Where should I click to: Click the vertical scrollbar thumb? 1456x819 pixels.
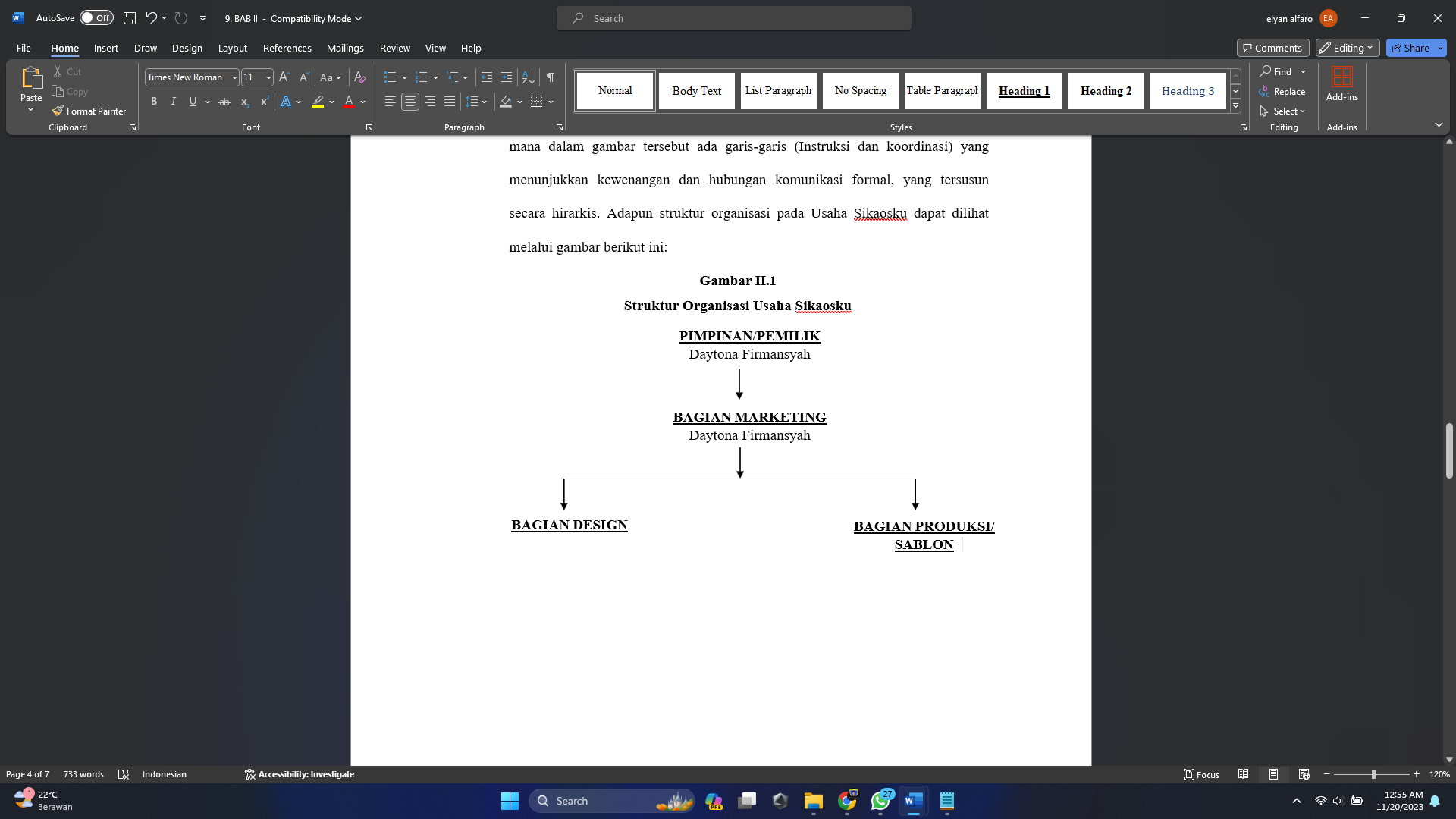1449,450
